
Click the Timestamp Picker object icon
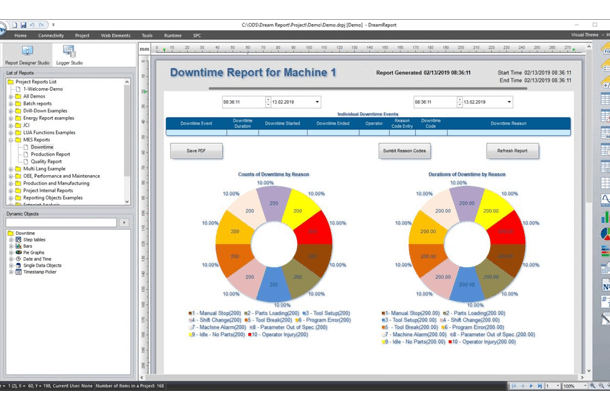pyautogui.click(x=18, y=272)
